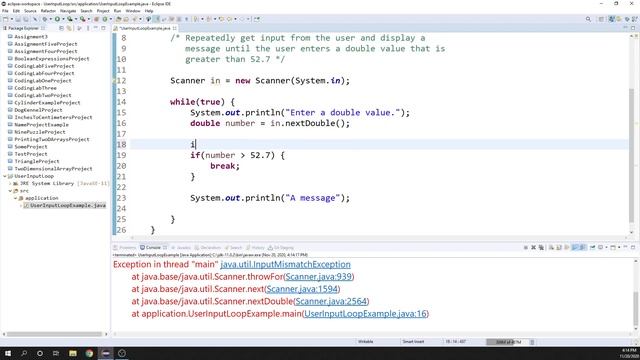Screen dimensions: 640x360
Task: Open the Navigate menu
Action: coord(68,11)
